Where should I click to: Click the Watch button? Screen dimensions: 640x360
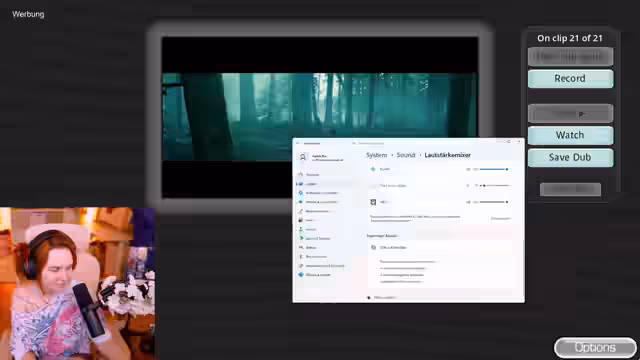pyautogui.click(x=570, y=135)
